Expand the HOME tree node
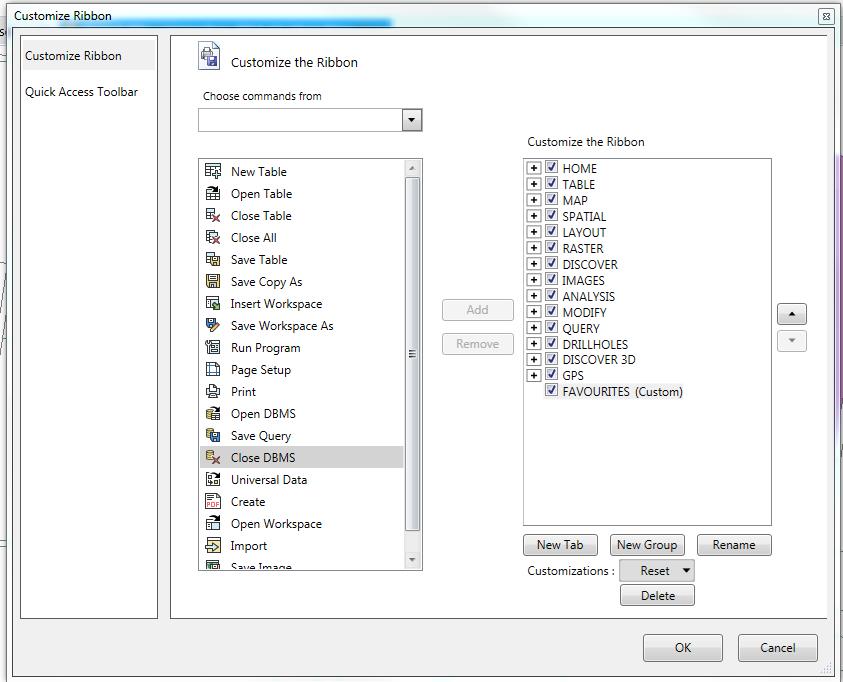Screen dimensions: 843x682 [533, 168]
